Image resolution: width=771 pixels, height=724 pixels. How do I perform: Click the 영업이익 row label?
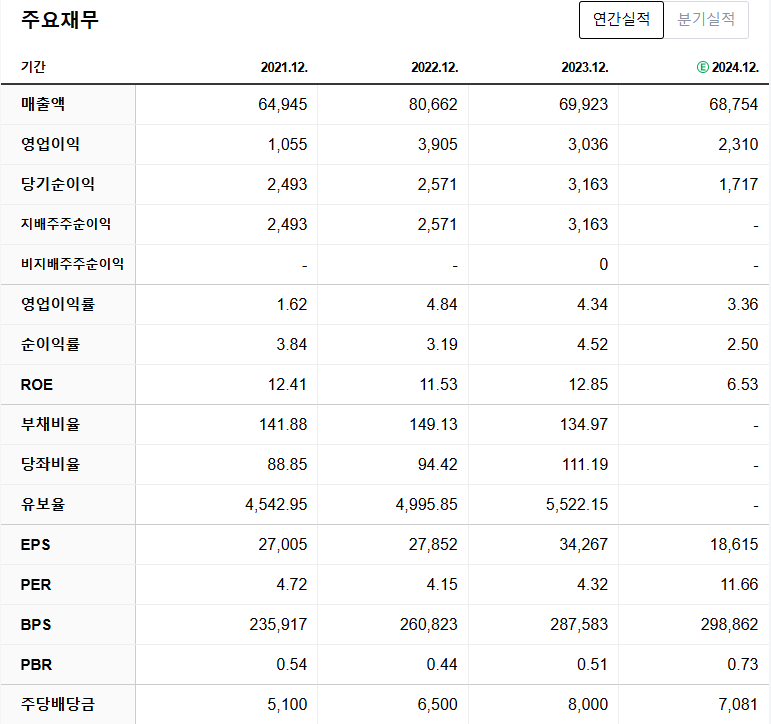point(50,144)
